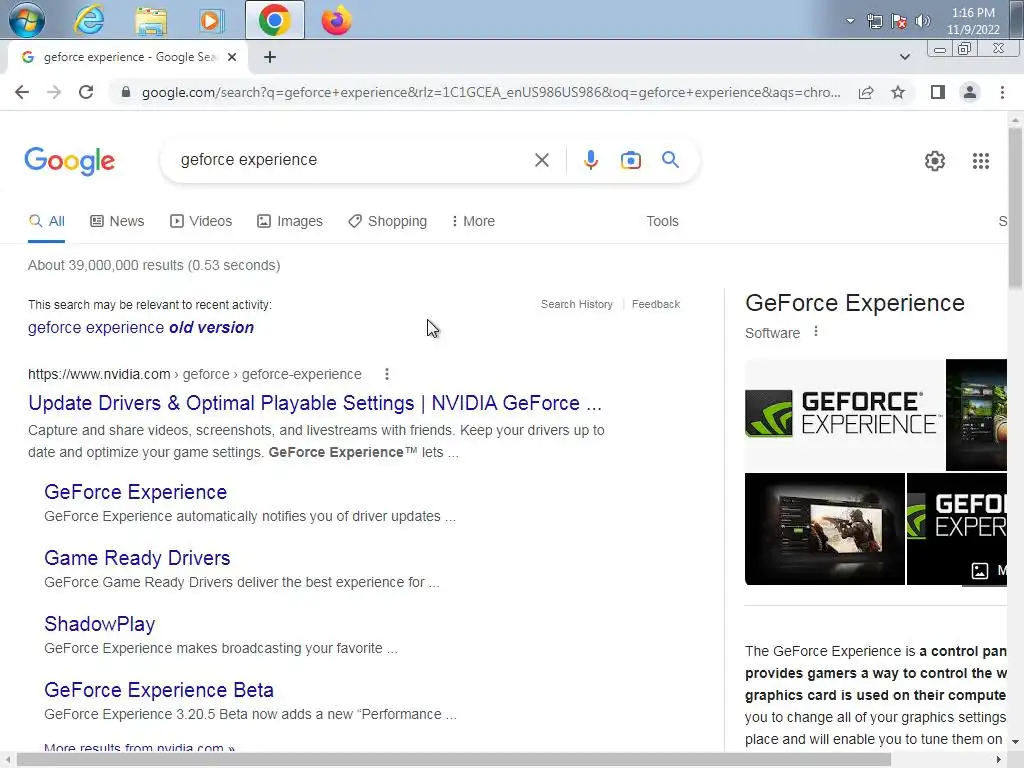The image size is (1024, 768).
Task: Open Chrome side panel
Action: (x=938, y=92)
